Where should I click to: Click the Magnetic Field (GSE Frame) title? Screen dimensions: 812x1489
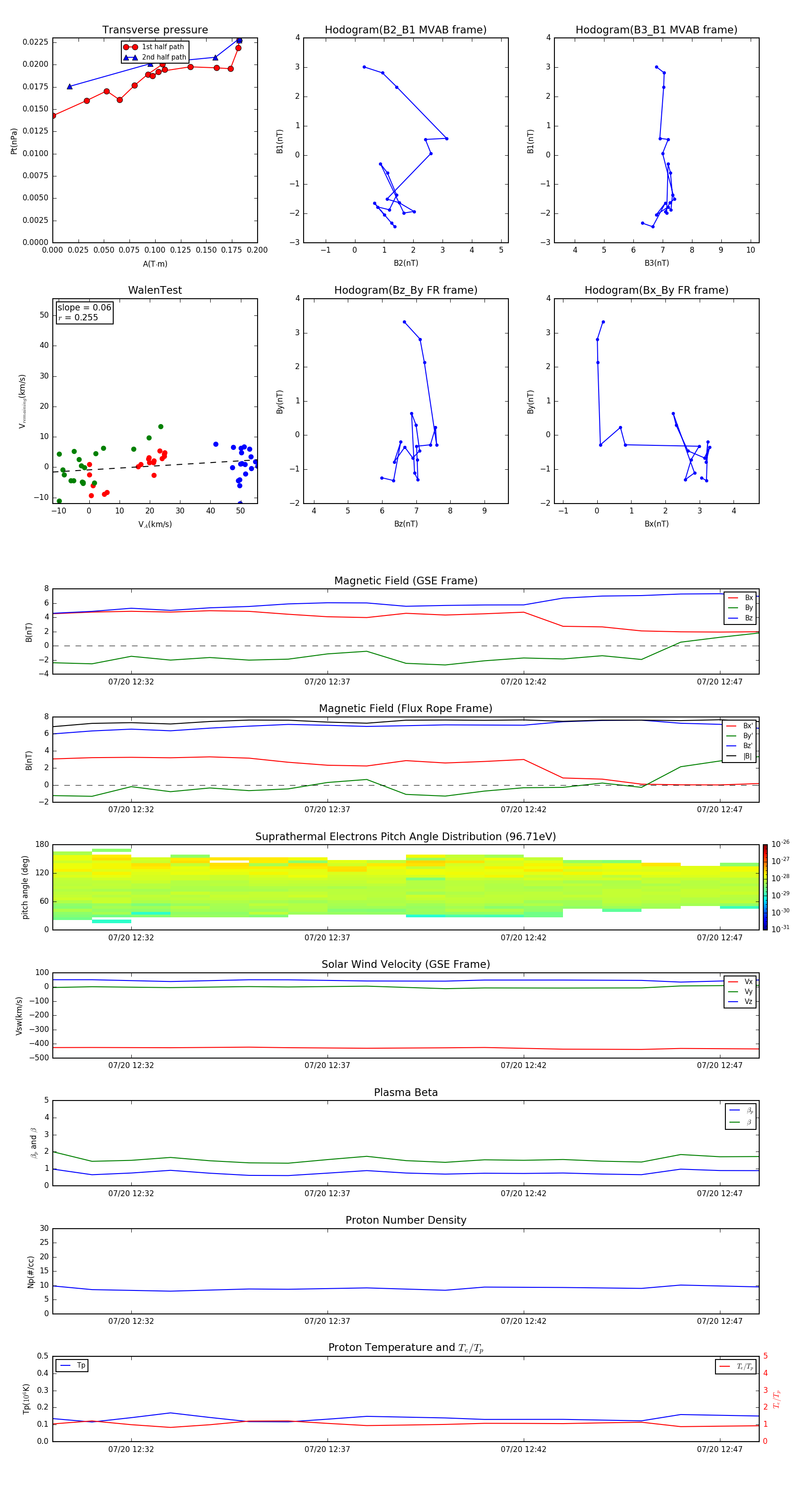tap(406, 581)
